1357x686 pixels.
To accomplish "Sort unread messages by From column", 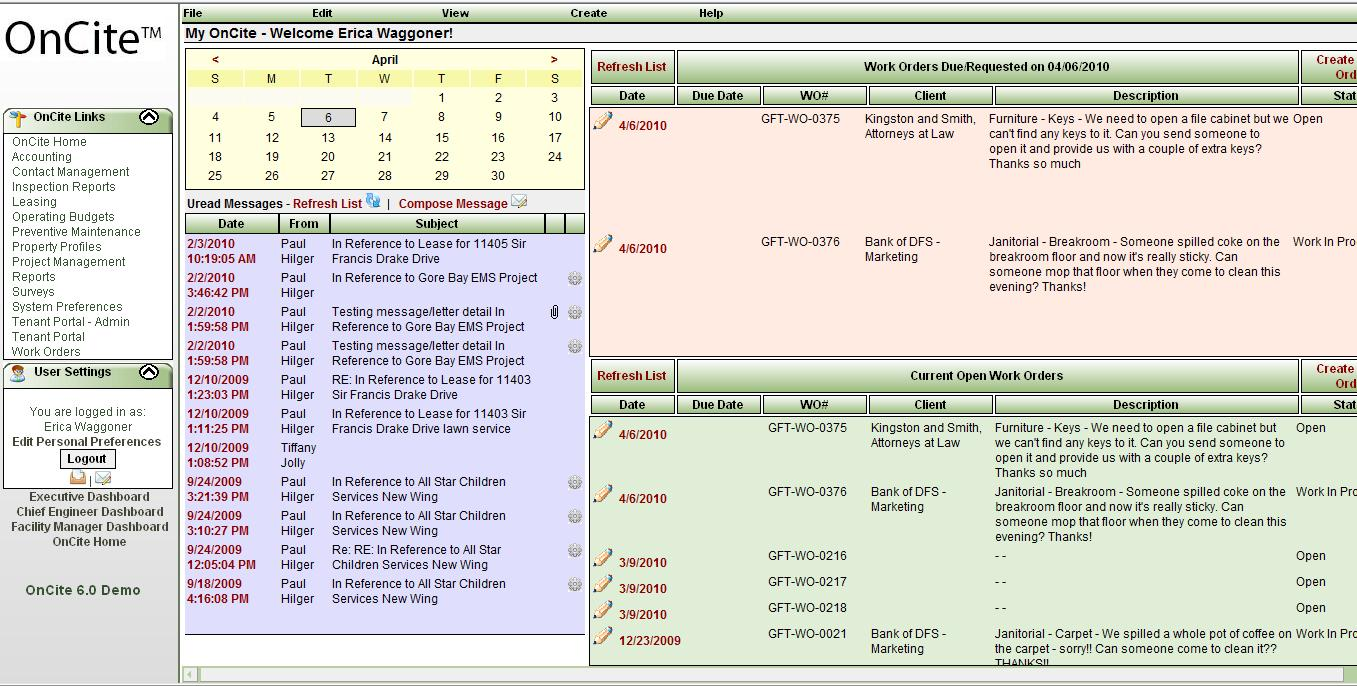I will coord(304,224).
